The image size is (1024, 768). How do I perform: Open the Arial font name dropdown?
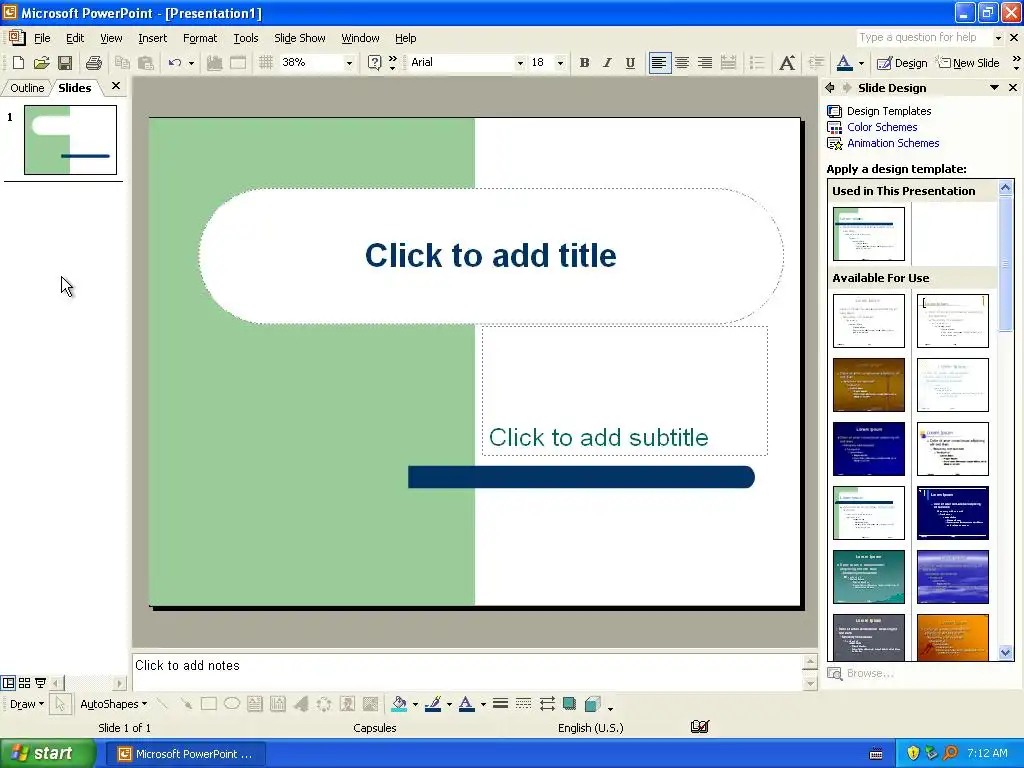click(520, 63)
